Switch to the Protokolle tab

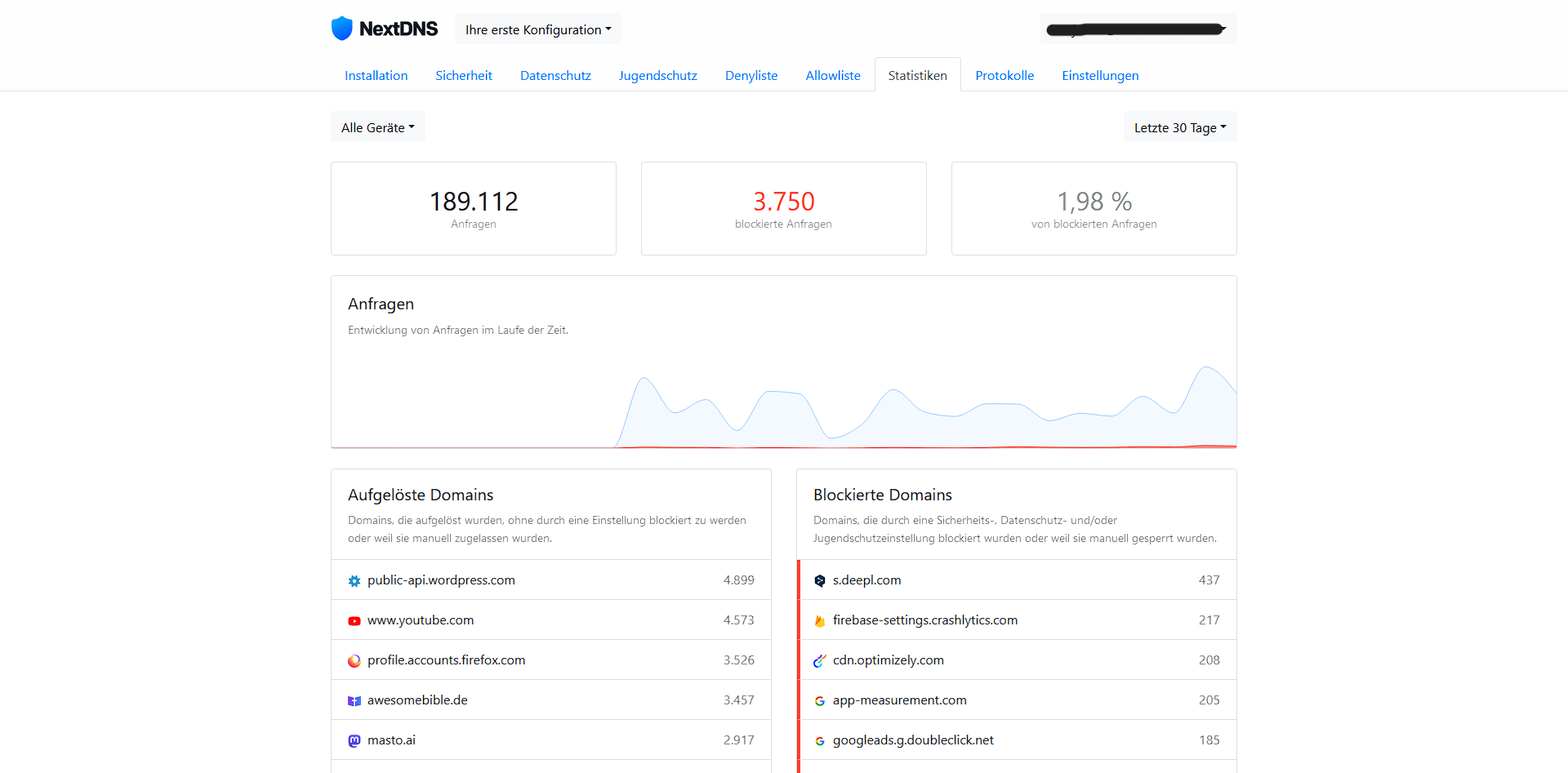click(x=1004, y=75)
